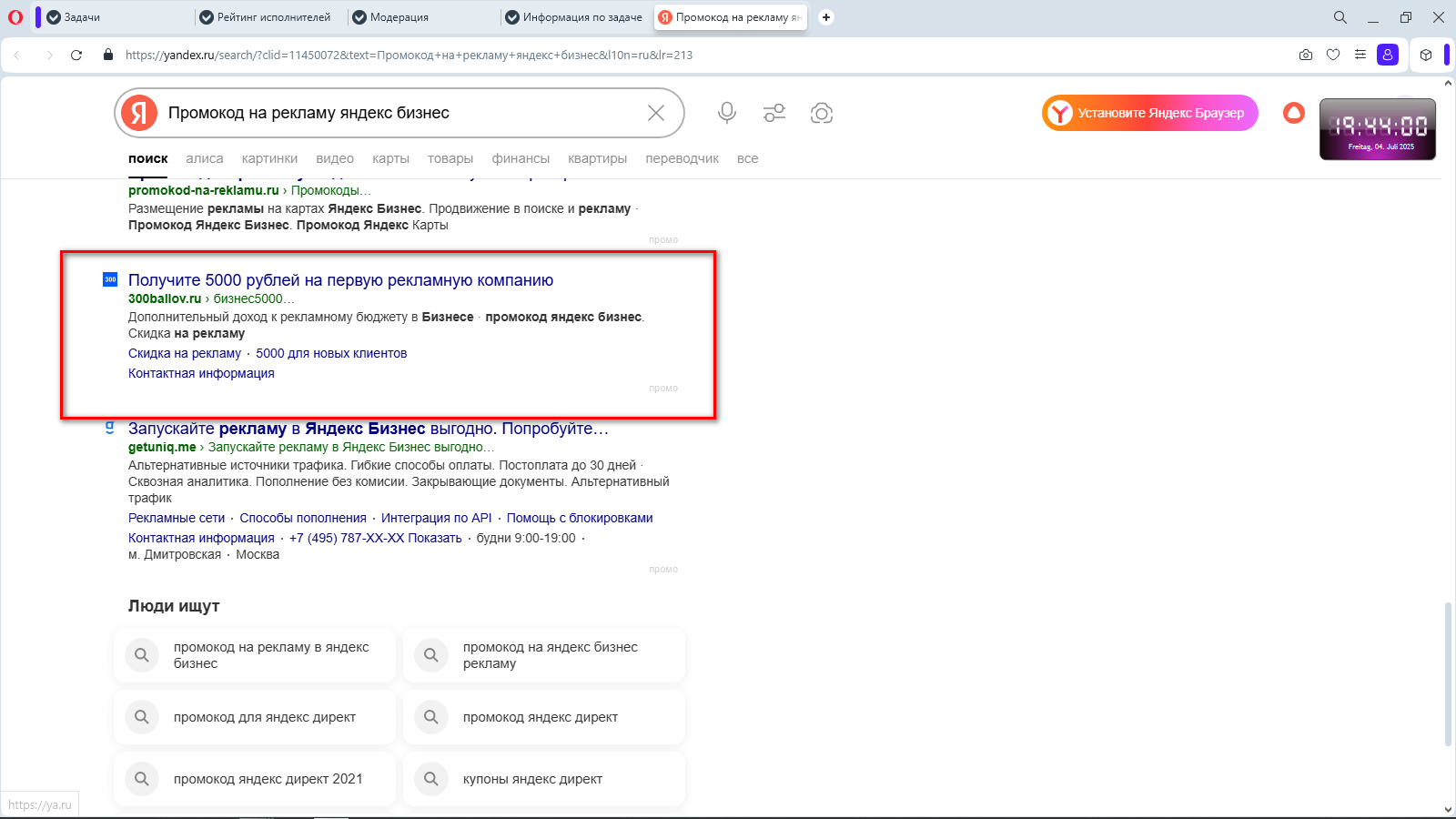Click the search query input field
The height and width of the screenshot is (819, 1456).
click(400, 113)
